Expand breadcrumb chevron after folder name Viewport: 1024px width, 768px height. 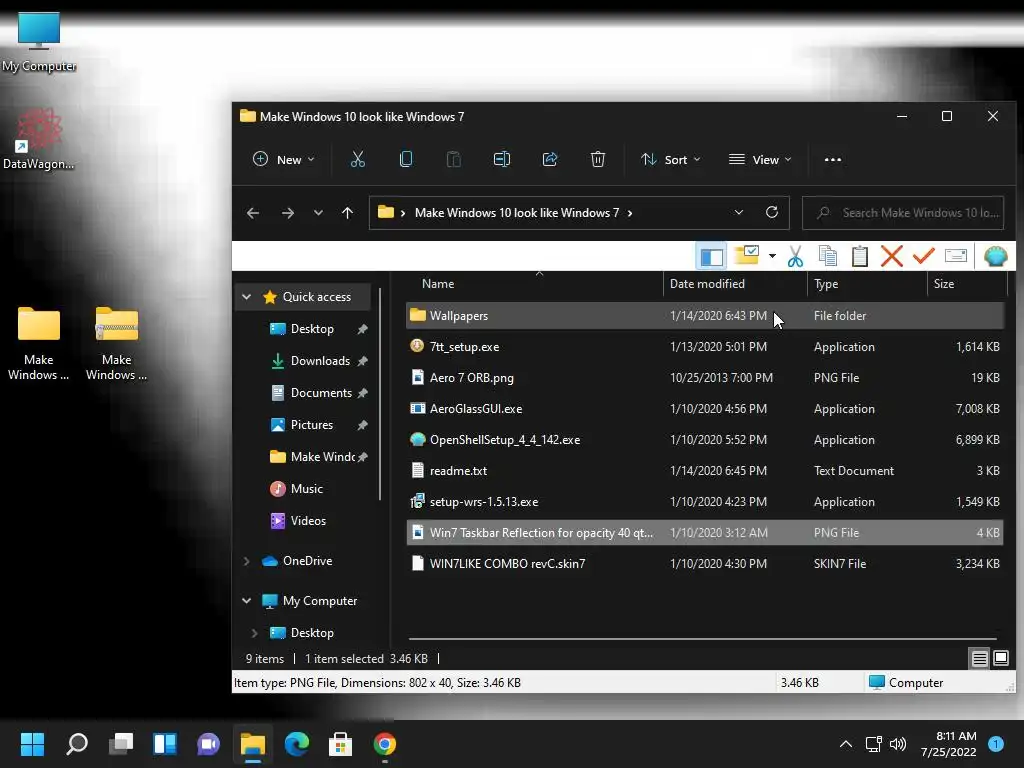(x=630, y=213)
